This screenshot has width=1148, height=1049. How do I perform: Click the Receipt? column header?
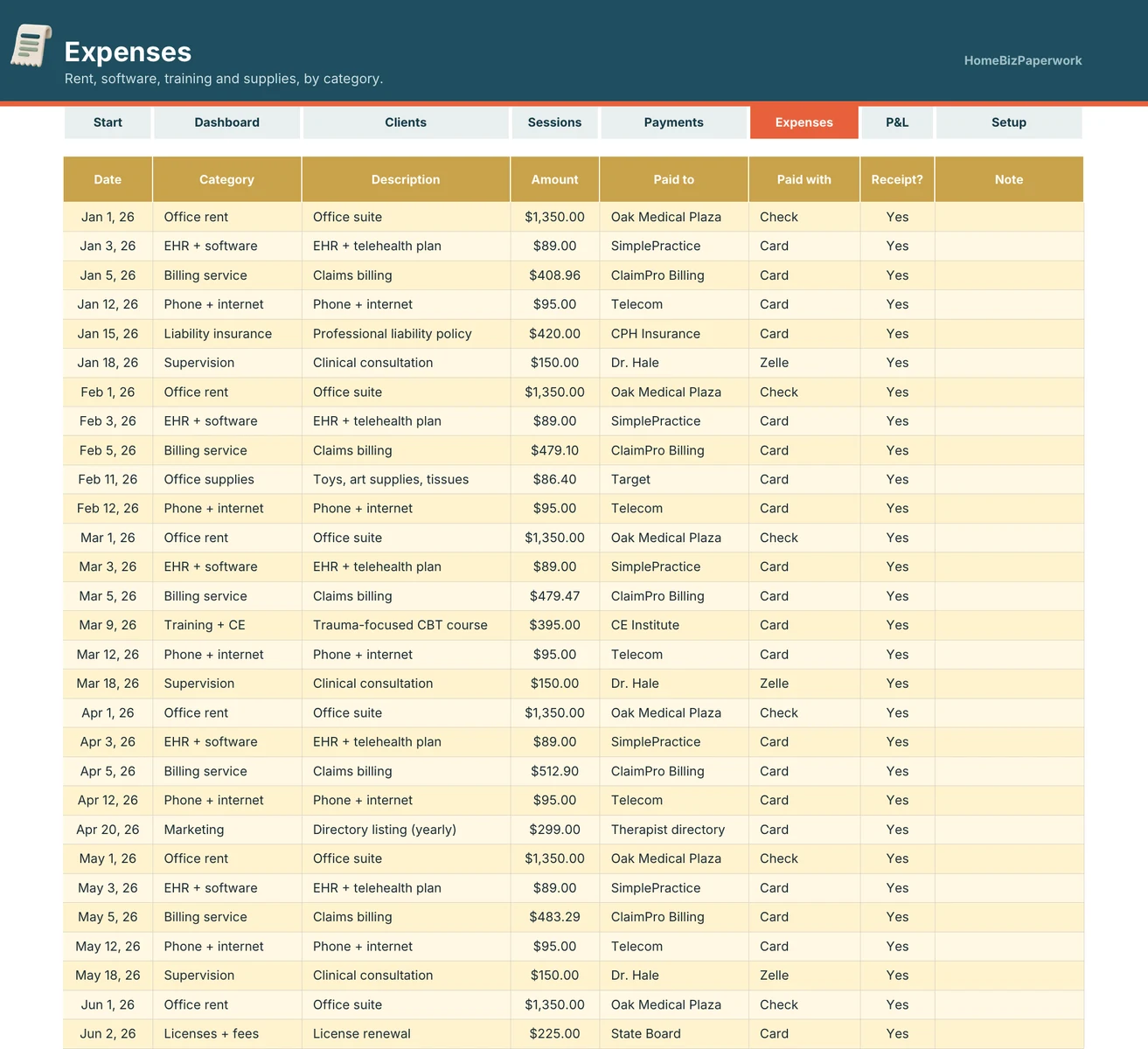coord(897,179)
